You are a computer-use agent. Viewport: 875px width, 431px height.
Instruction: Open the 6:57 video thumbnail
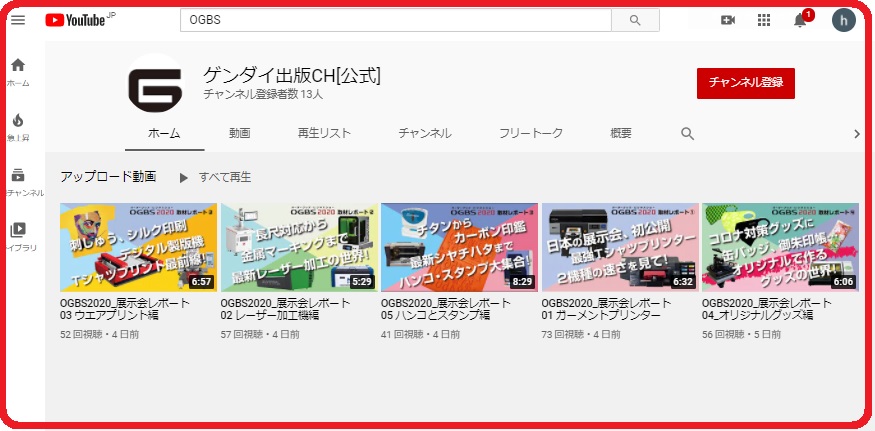(138, 247)
